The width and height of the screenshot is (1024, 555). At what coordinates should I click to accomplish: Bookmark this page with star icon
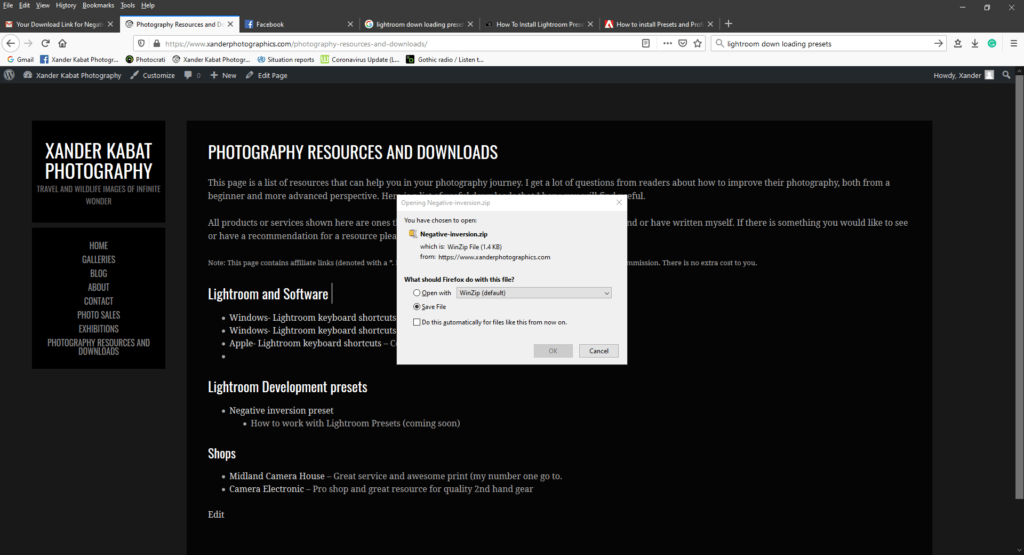pyautogui.click(x=697, y=43)
